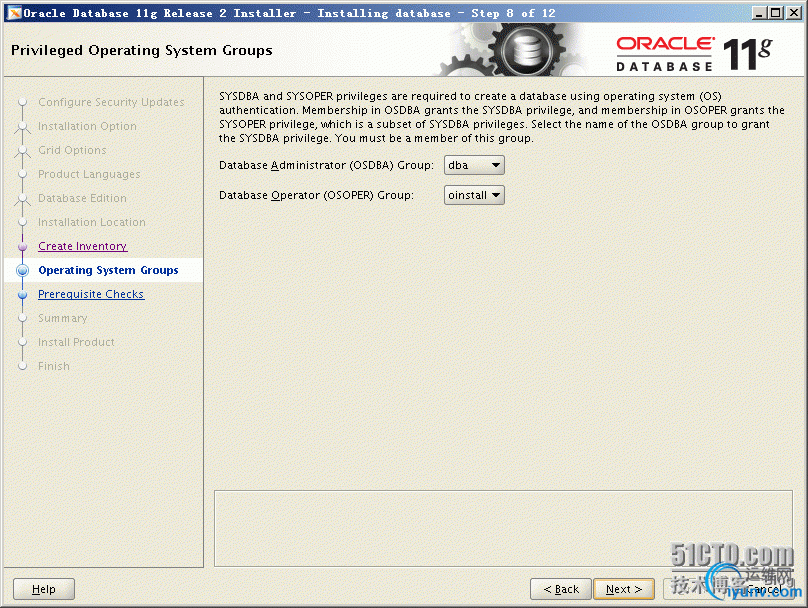Click the Privileged Operating System Groups heading

pyautogui.click(x=142, y=50)
